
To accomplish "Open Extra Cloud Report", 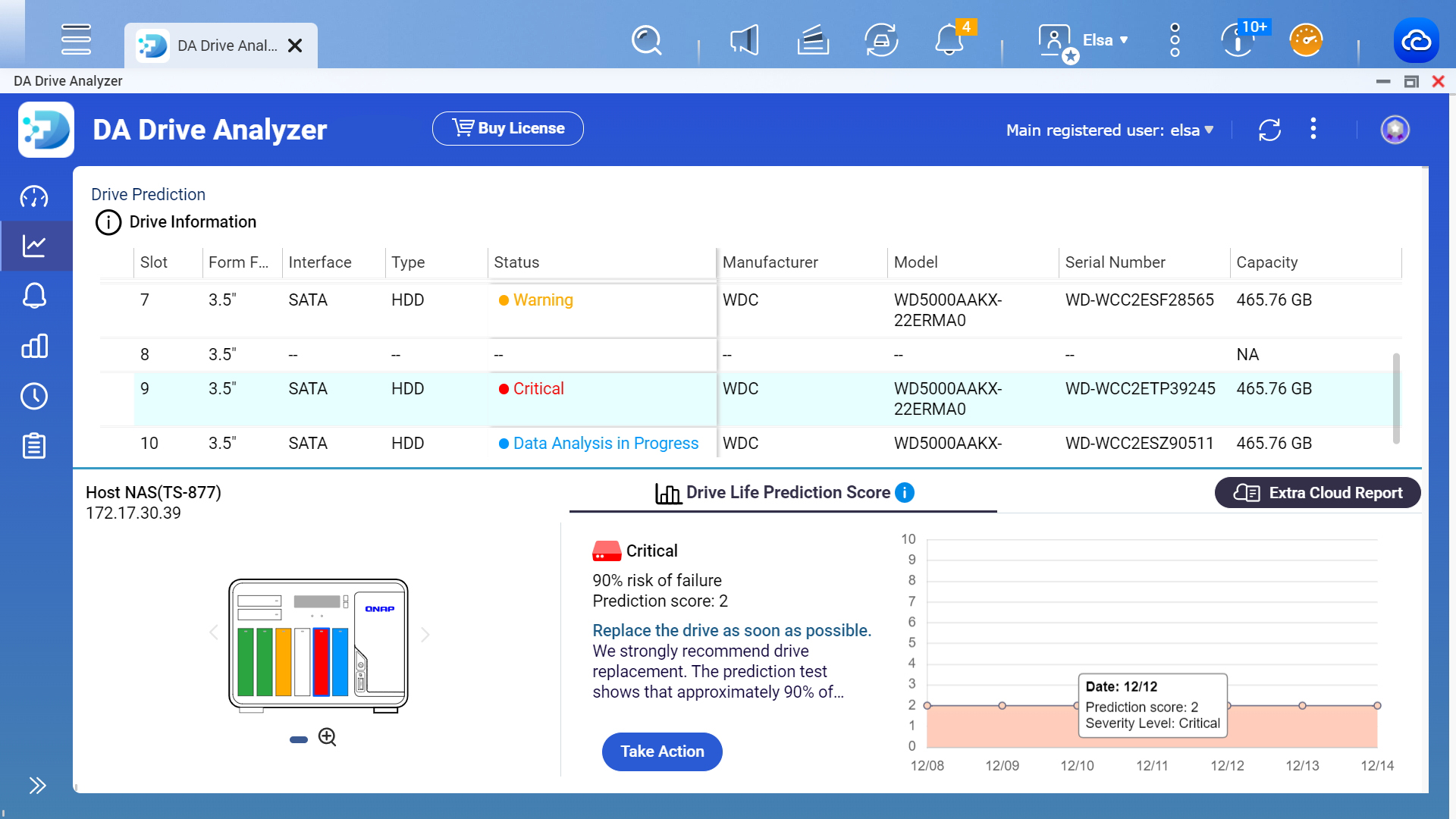I will [1317, 492].
